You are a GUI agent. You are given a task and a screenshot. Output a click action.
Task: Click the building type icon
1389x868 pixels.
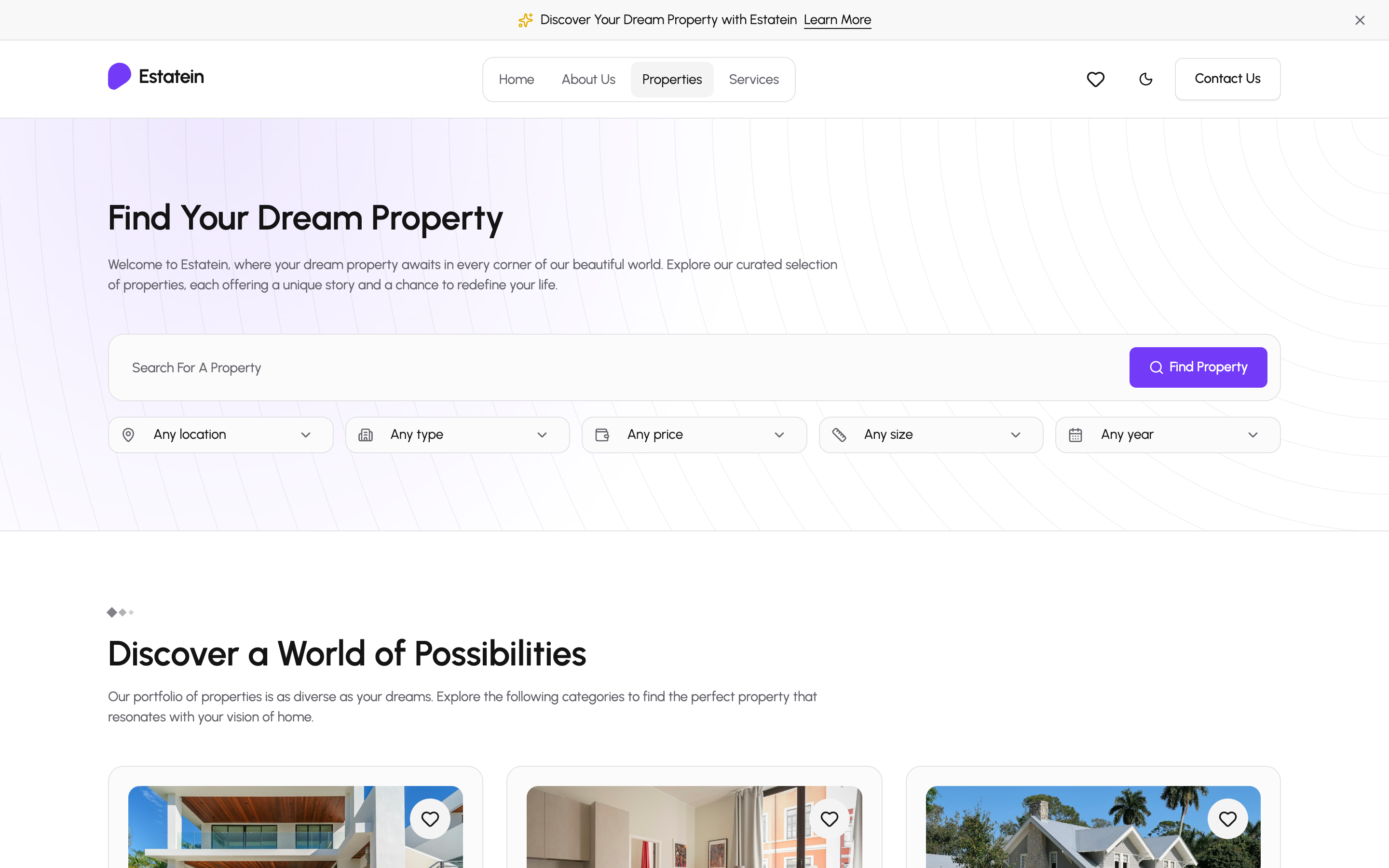[x=366, y=435]
